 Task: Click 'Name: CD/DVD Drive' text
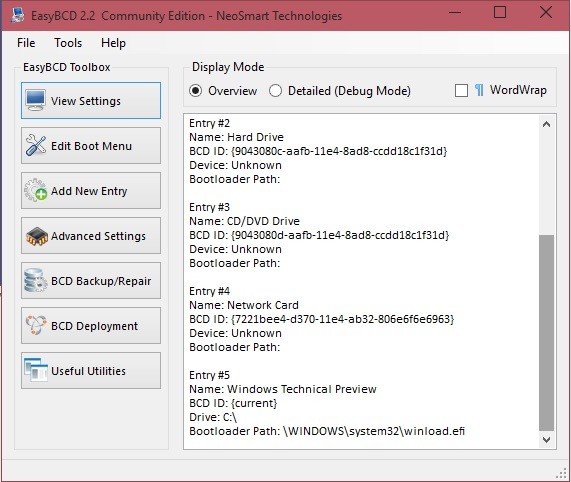click(x=244, y=221)
